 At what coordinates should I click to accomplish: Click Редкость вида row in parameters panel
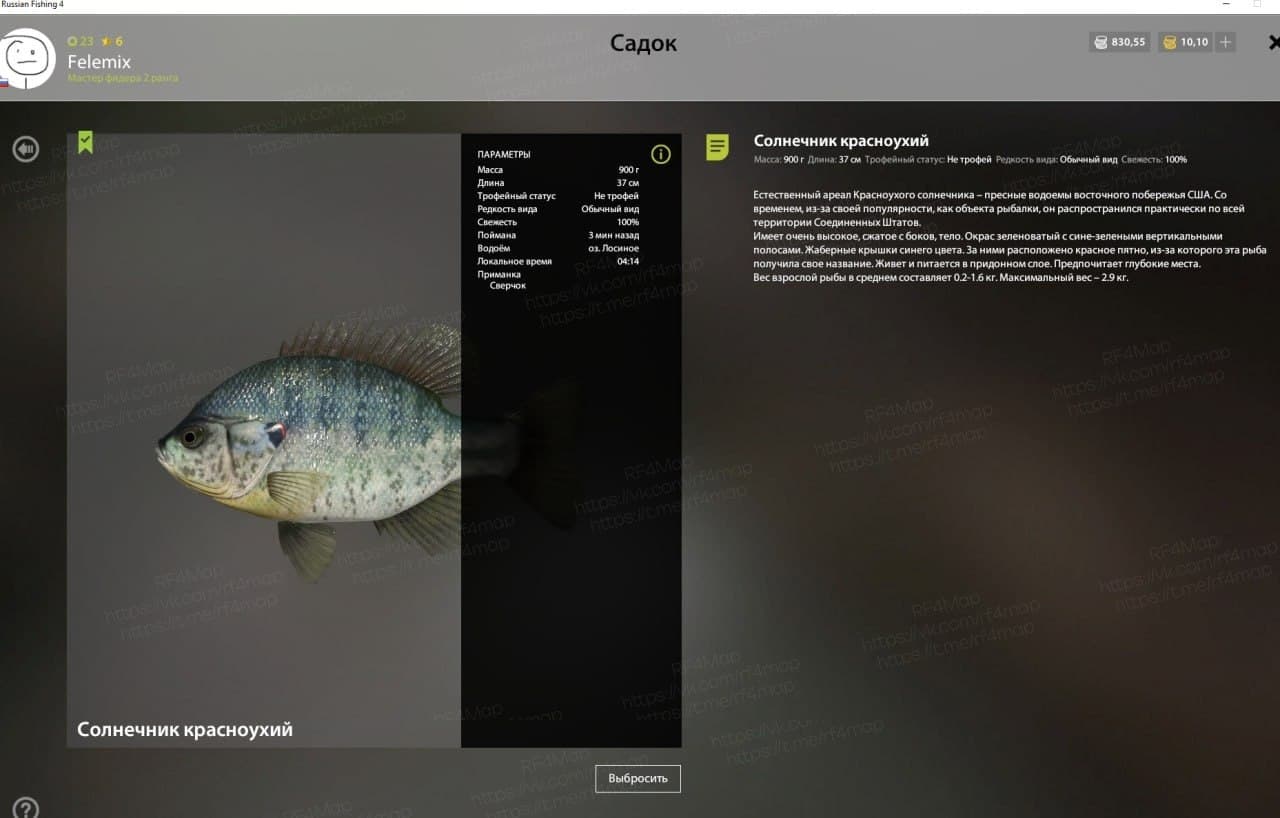pos(558,209)
